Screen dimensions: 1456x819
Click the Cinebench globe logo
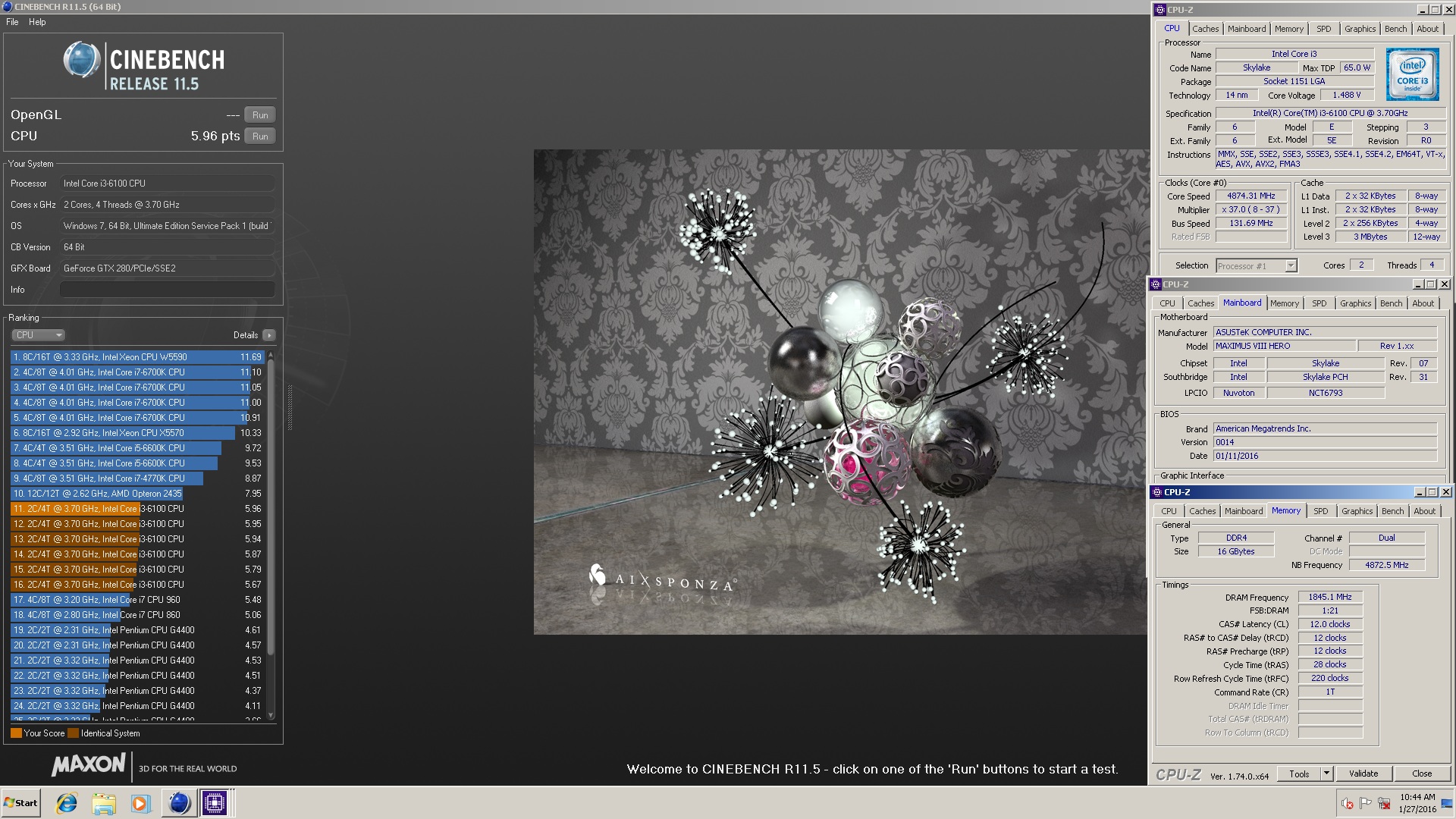tap(81, 61)
